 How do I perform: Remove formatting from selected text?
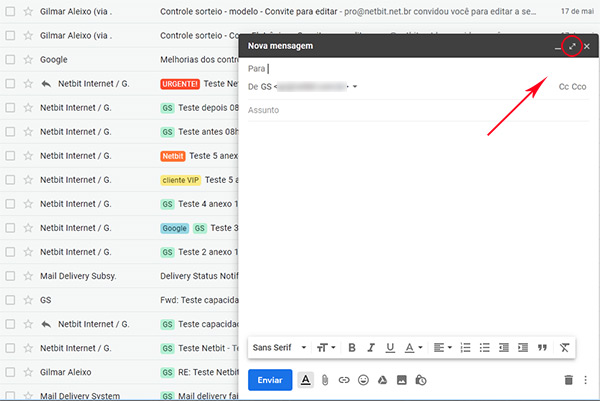[x=564, y=347]
